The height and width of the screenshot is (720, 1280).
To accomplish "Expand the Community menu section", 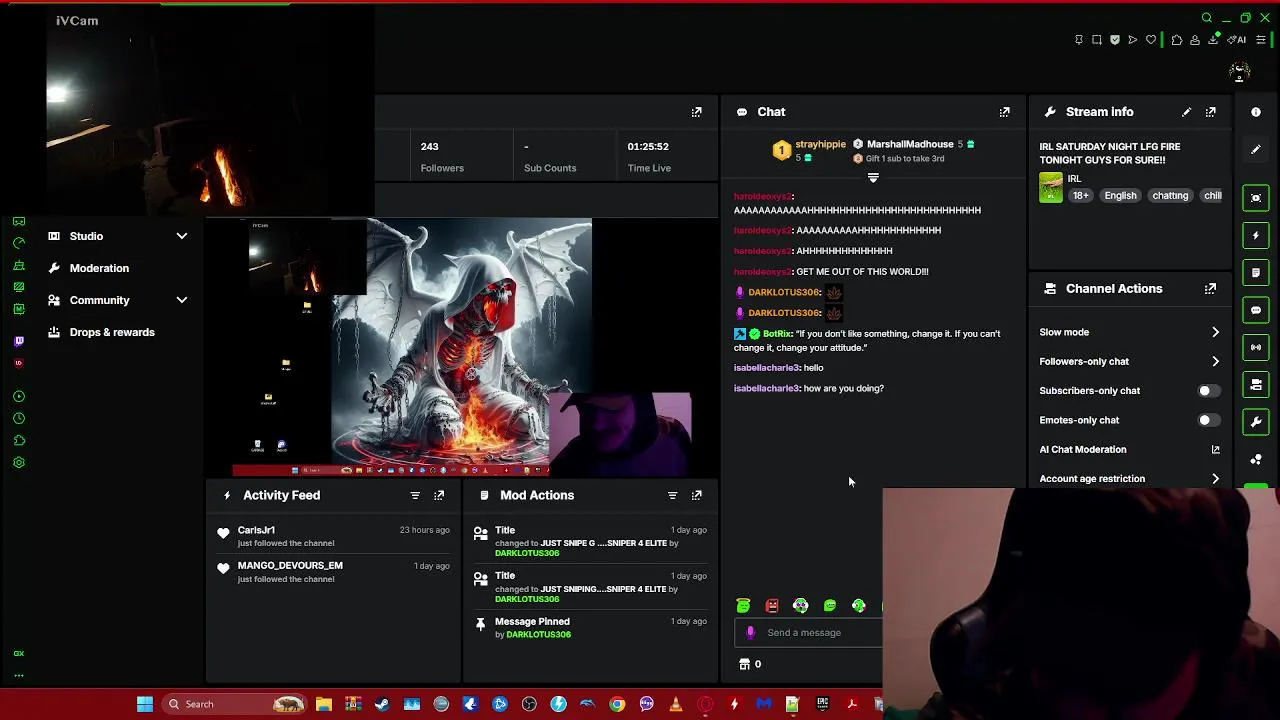I will coord(182,301).
